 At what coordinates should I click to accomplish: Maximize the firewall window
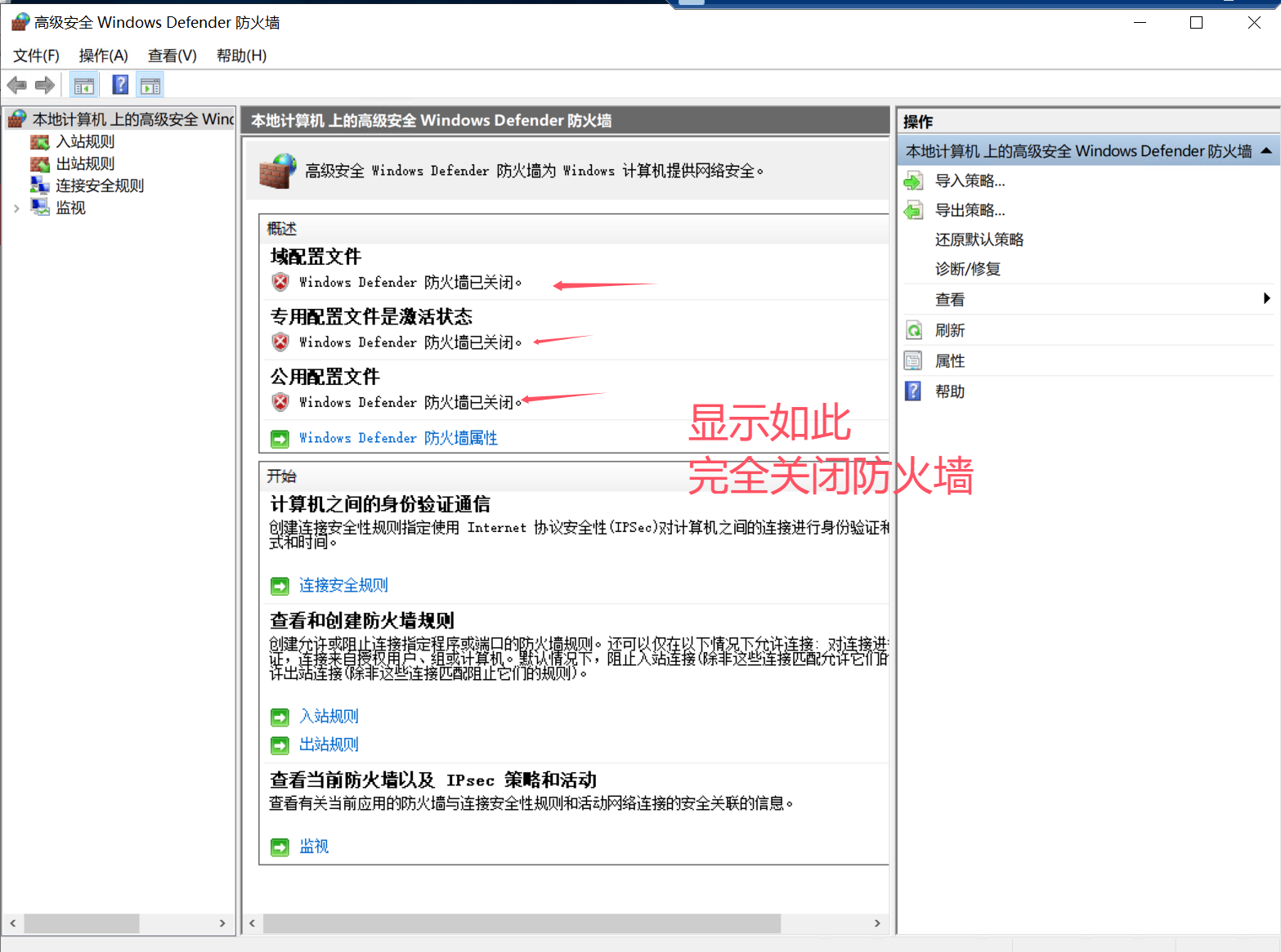pos(1196,23)
